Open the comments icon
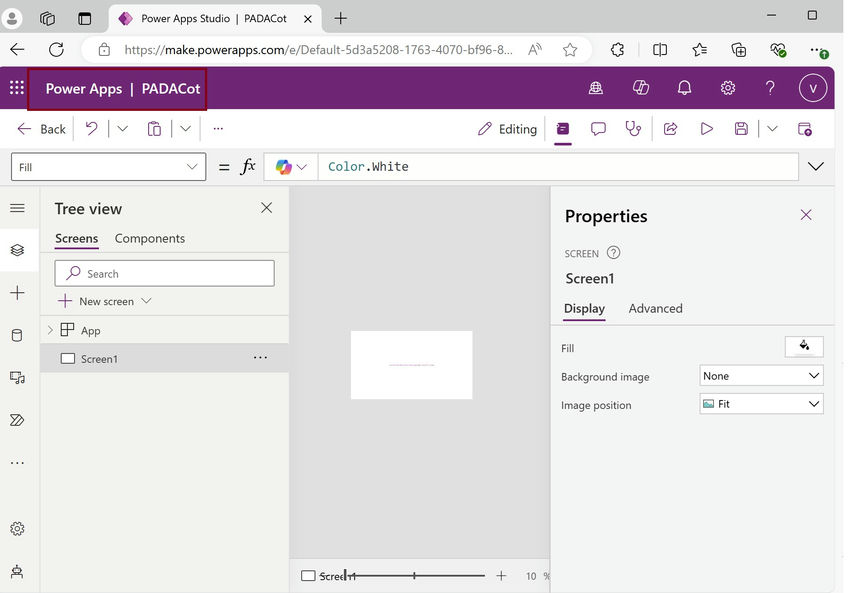This screenshot has height=593, width=850. (x=598, y=129)
